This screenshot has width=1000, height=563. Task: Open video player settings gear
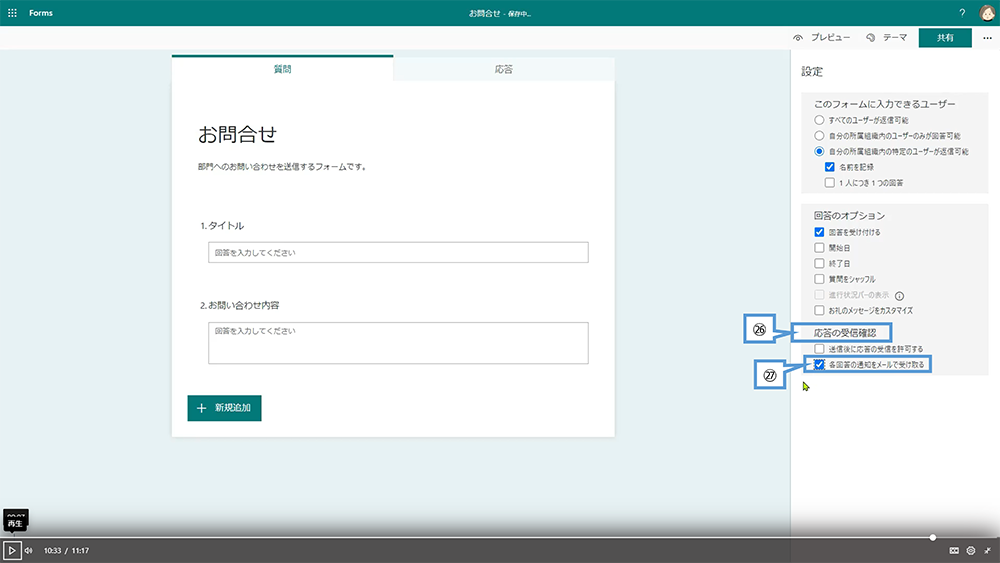click(x=971, y=550)
